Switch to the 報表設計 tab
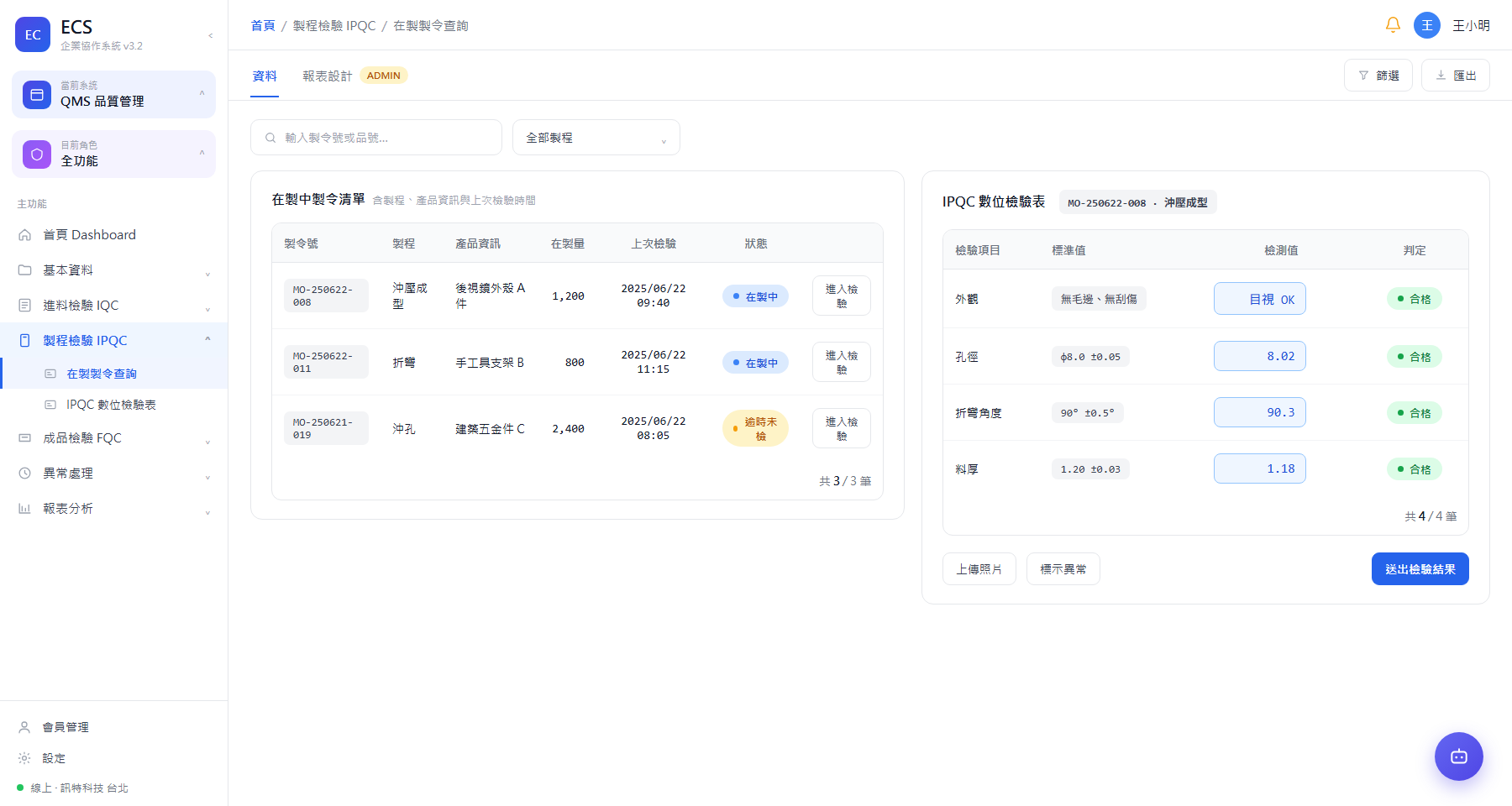The image size is (1512, 806). (328, 76)
